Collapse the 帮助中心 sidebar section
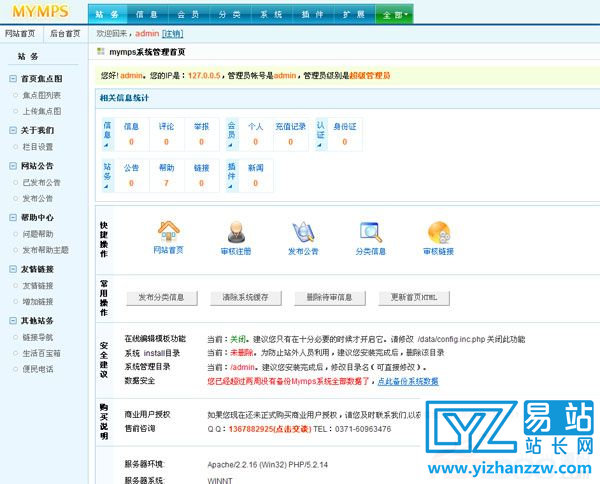Screen dimensions: 600x484 pos(13,217)
